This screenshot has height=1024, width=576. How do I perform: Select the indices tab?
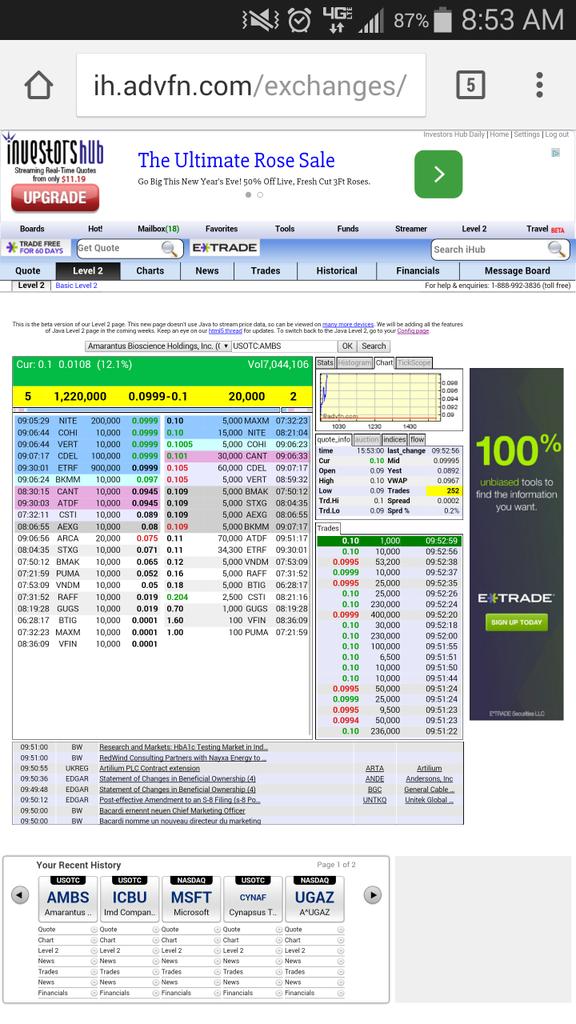tap(394, 440)
